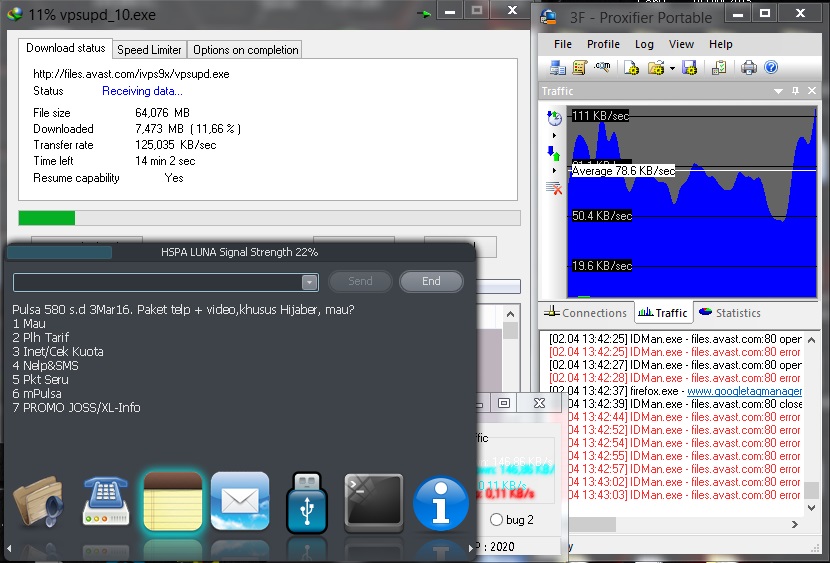Click the up/down arrows traffic direction icon

(x=554, y=153)
